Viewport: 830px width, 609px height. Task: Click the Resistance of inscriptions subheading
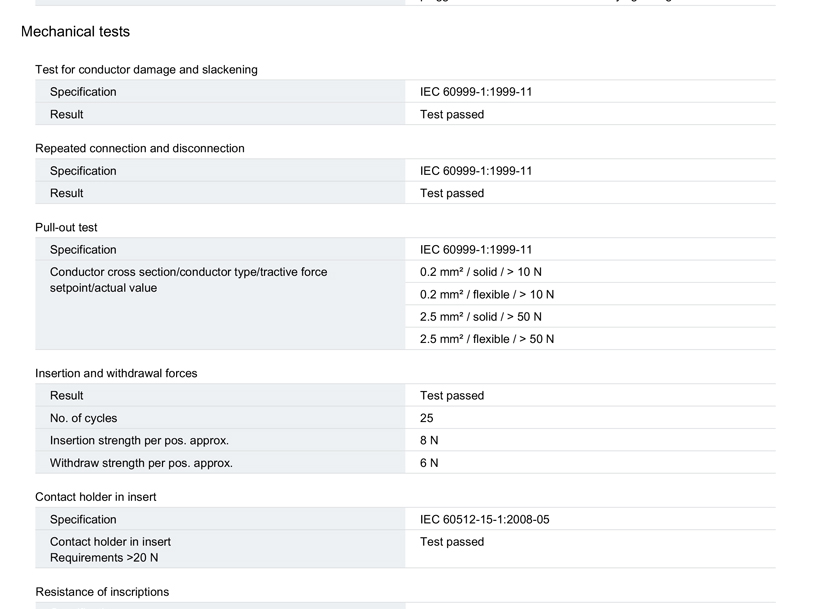pyautogui.click(x=102, y=592)
